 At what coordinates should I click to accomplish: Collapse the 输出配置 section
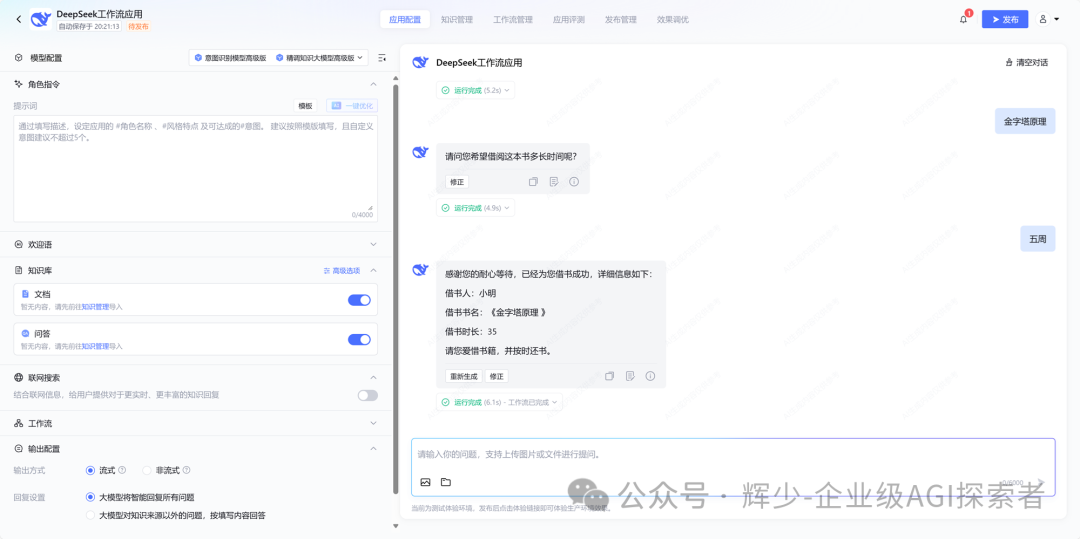pyautogui.click(x=373, y=449)
